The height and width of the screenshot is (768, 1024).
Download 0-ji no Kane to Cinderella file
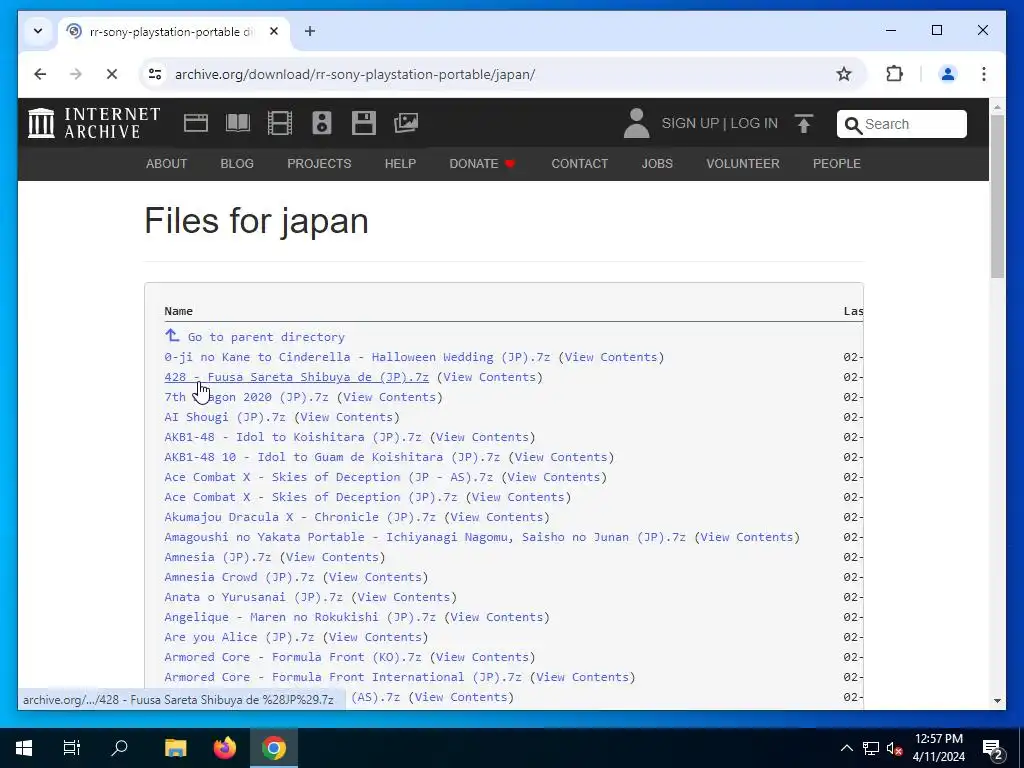357,357
